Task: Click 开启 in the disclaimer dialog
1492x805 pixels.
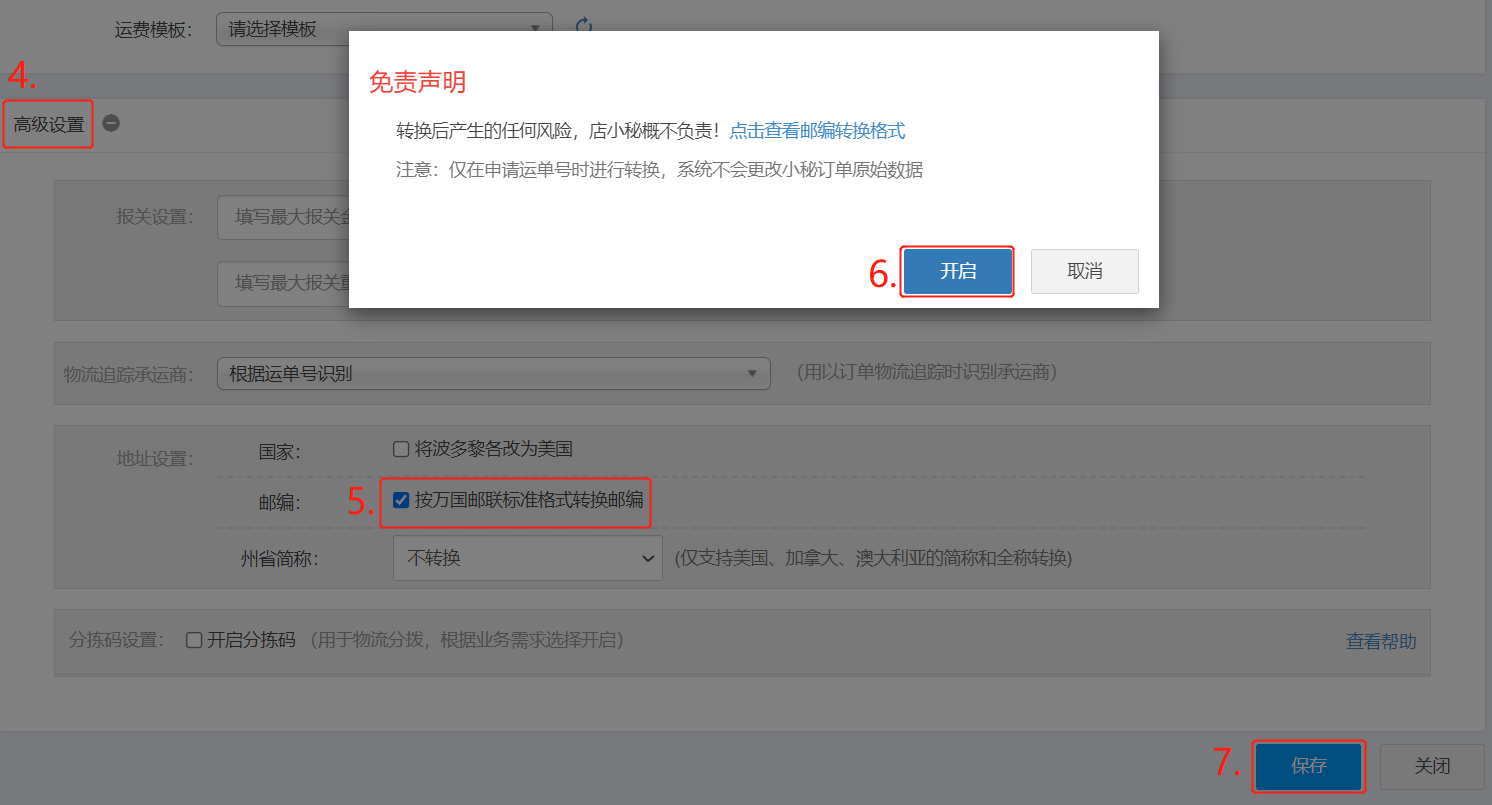Action: (957, 271)
